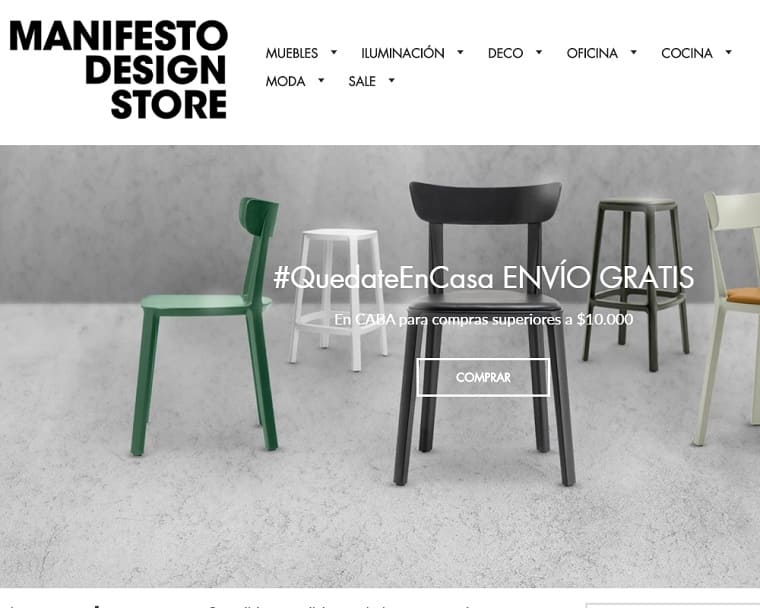This screenshot has width=760, height=608.
Task: Click the white stool in the banner
Action: coord(338,298)
